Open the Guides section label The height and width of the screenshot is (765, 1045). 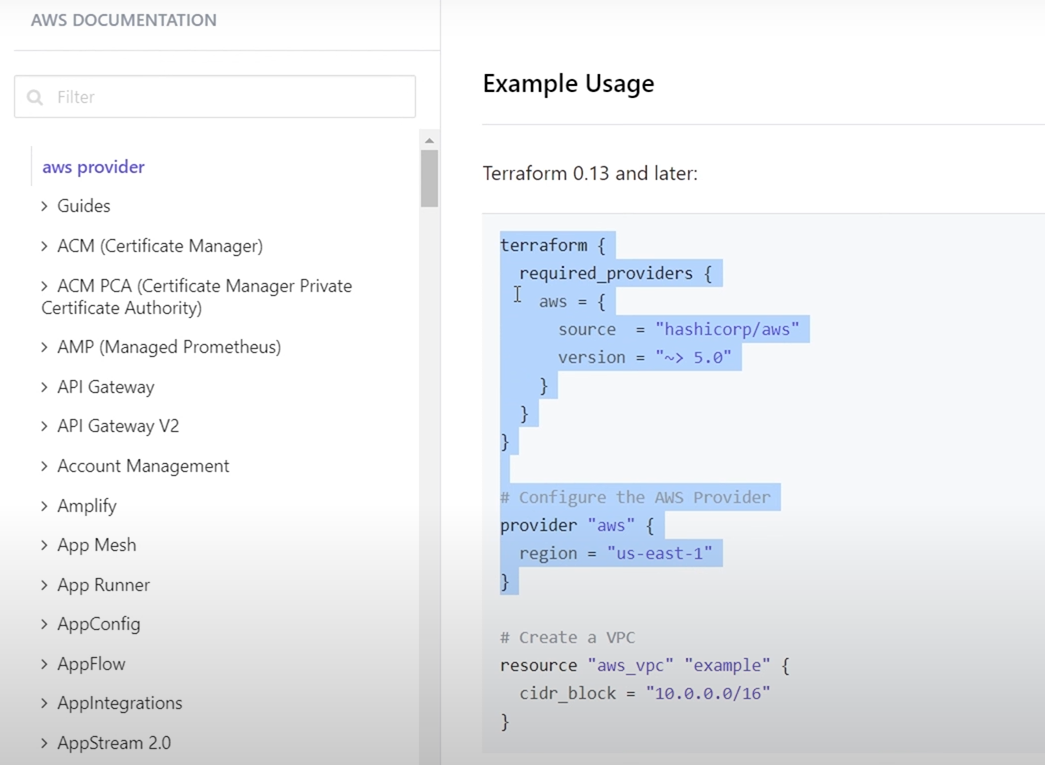point(84,206)
